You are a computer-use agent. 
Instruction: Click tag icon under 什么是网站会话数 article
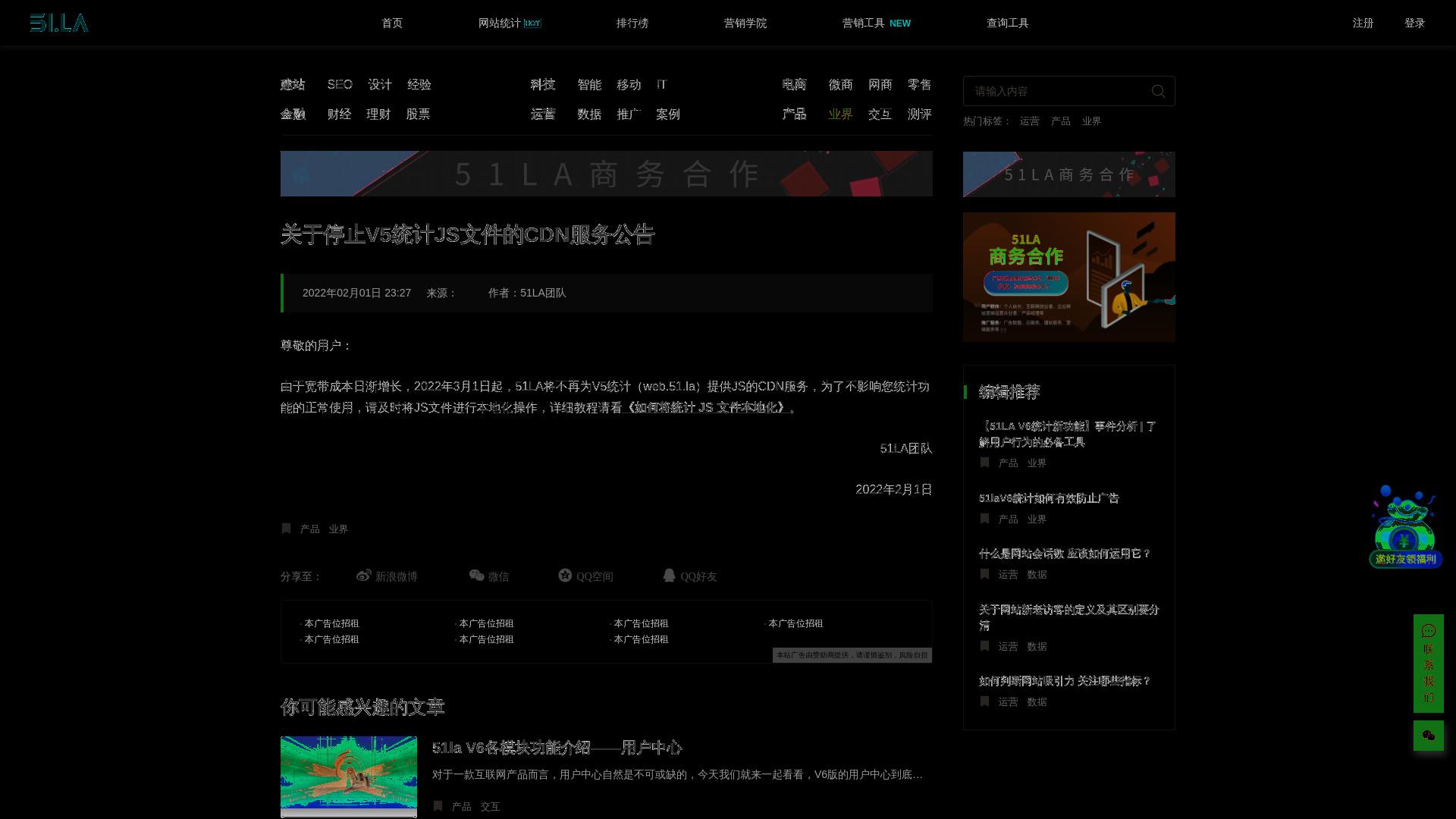984,574
